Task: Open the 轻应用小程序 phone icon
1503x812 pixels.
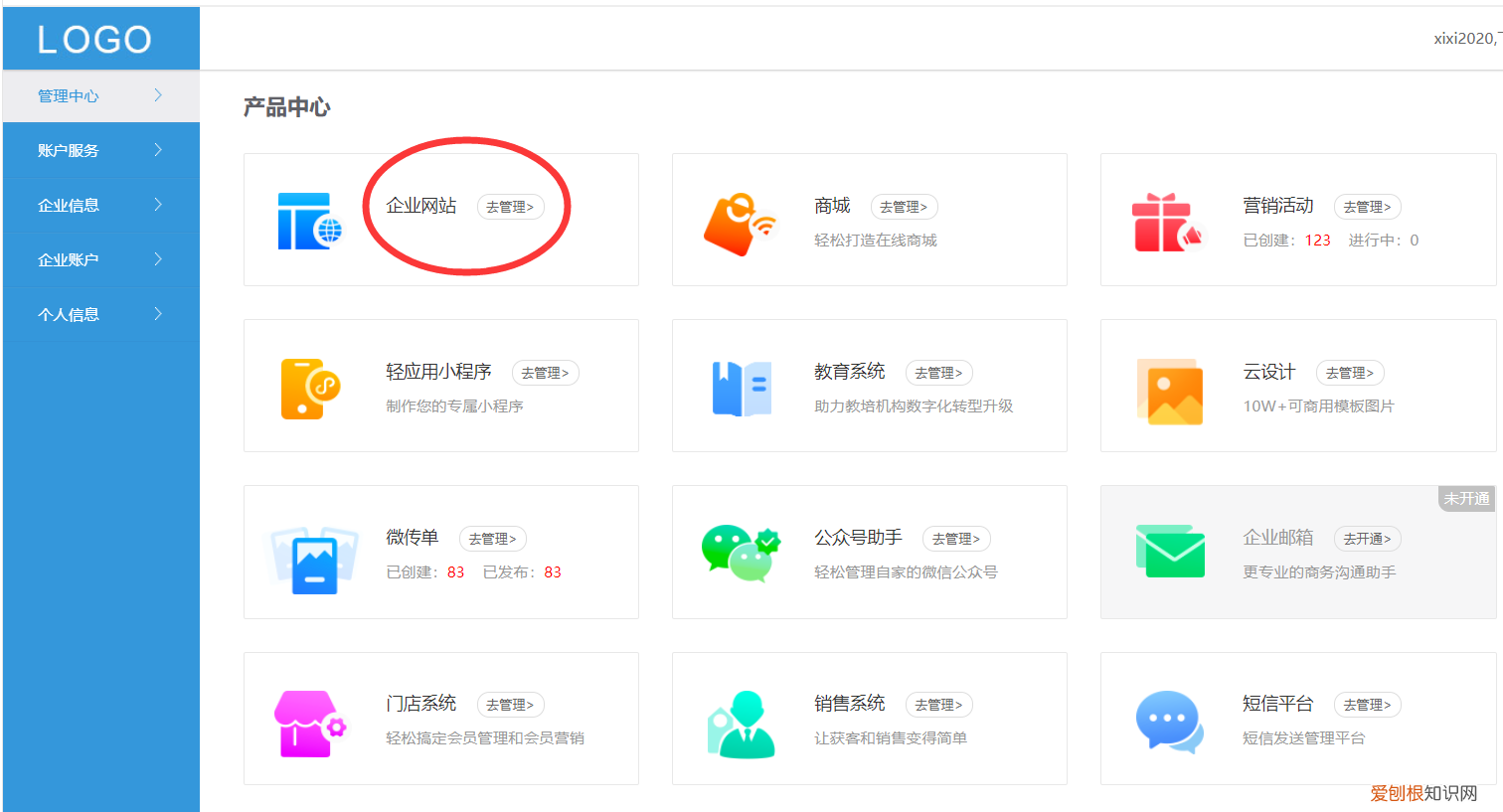Action: [309, 386]
